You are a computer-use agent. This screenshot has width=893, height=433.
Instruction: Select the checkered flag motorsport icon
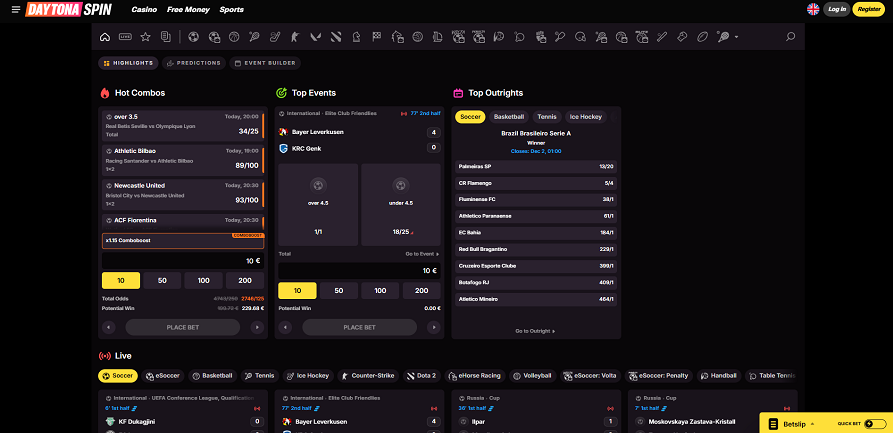[x=376, y=37]
